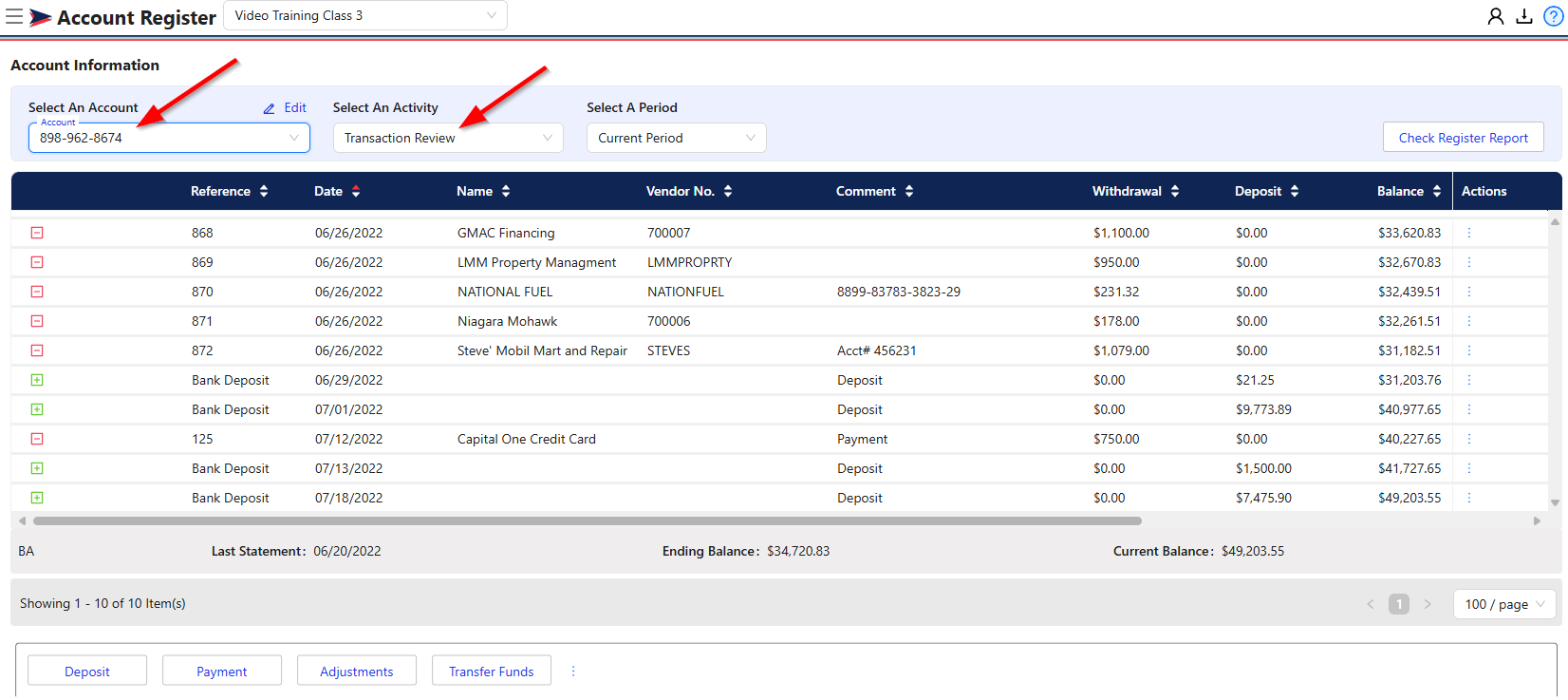Expand the Transaction Review activity dropdown
This screenshot has height=700, width=1568.
click(448, 138)
